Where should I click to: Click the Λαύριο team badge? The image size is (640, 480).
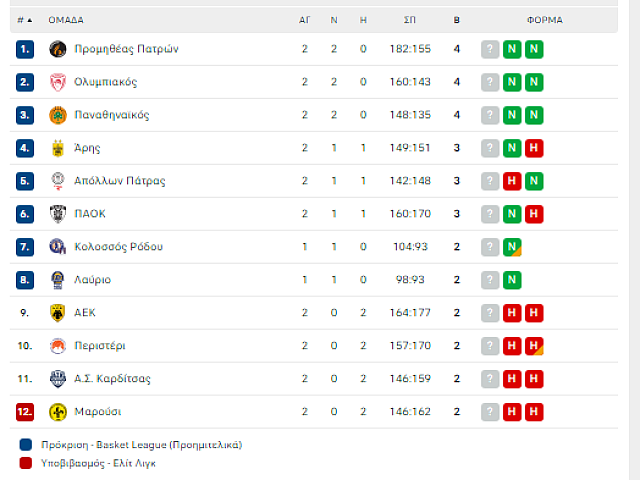[x=58, y=280]
